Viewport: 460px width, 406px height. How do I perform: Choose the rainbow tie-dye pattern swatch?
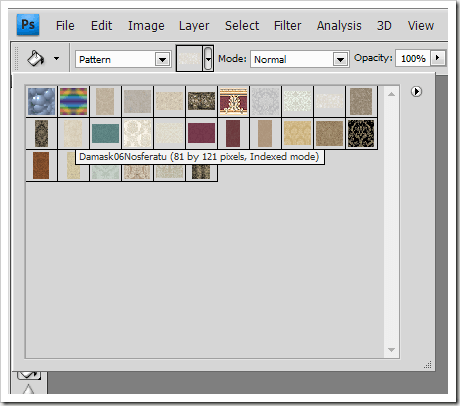click(73, 101)
